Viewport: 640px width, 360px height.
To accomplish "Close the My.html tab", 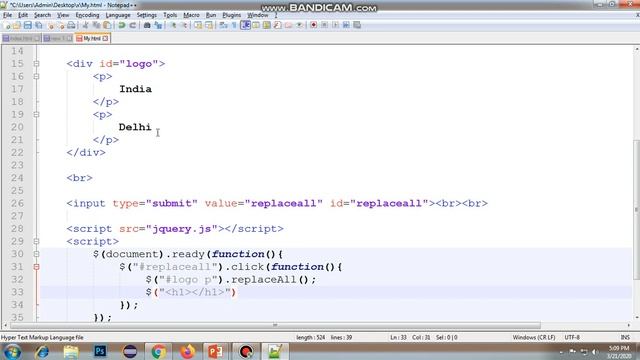I will click(105, 38).
